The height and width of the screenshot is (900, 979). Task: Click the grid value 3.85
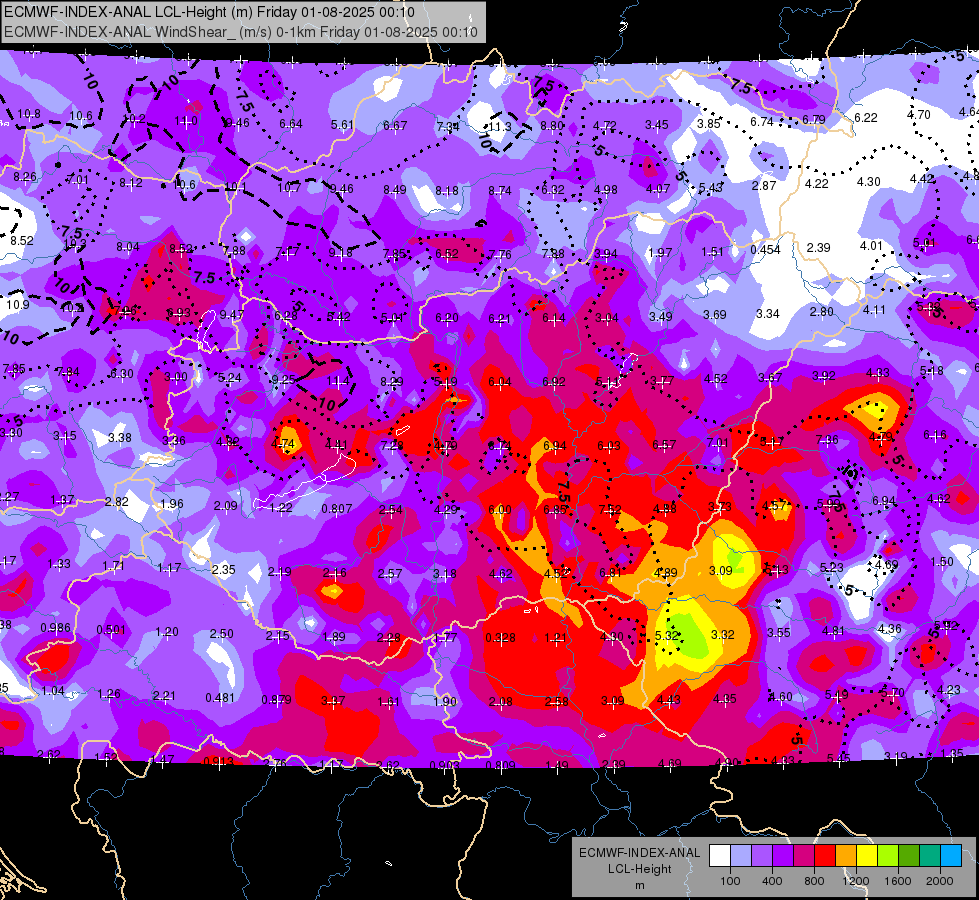pyautogui.click(x=709, y=124)
